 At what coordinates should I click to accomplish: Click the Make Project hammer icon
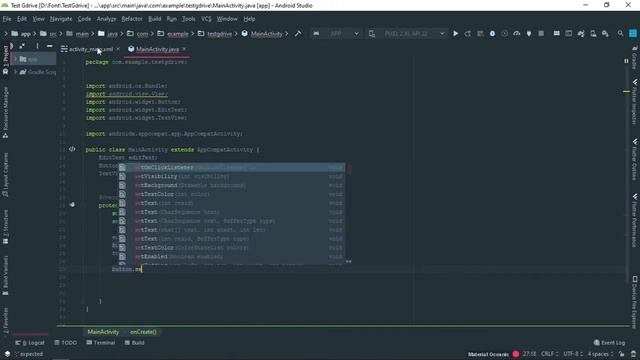pos(298,33)
